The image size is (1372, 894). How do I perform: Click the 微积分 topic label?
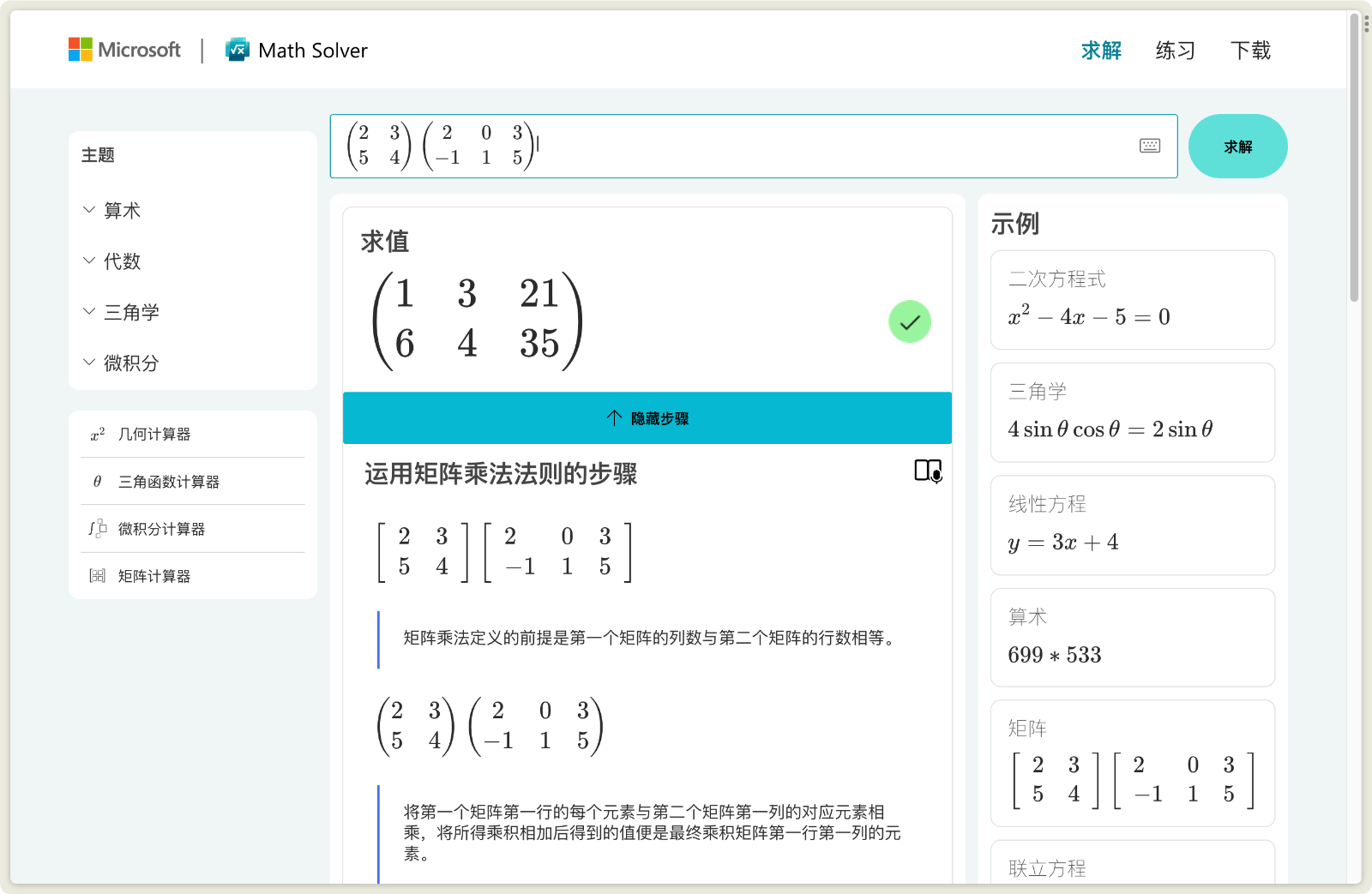tap(131, 363)
